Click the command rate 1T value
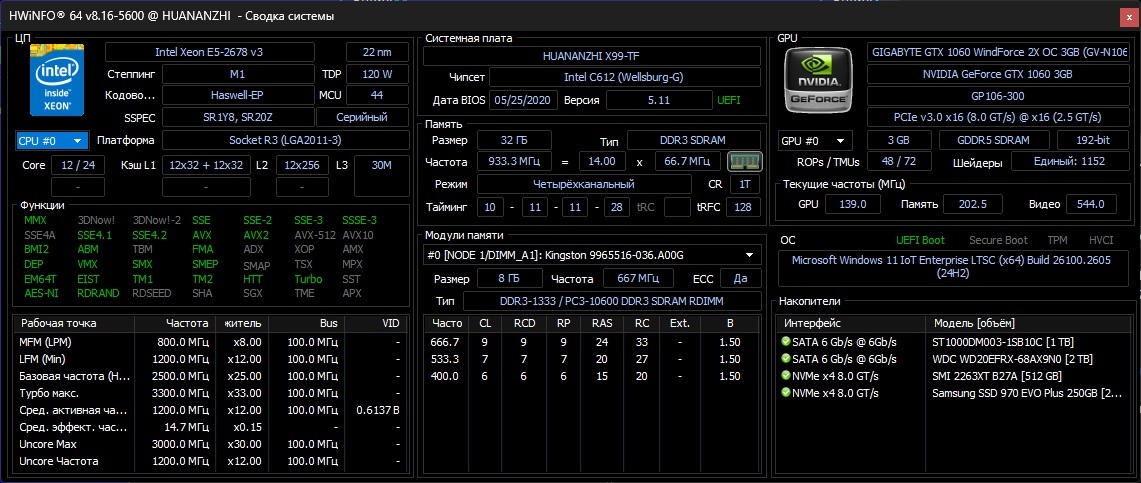The image size is (1141, 483). click(x=744, y=185)
